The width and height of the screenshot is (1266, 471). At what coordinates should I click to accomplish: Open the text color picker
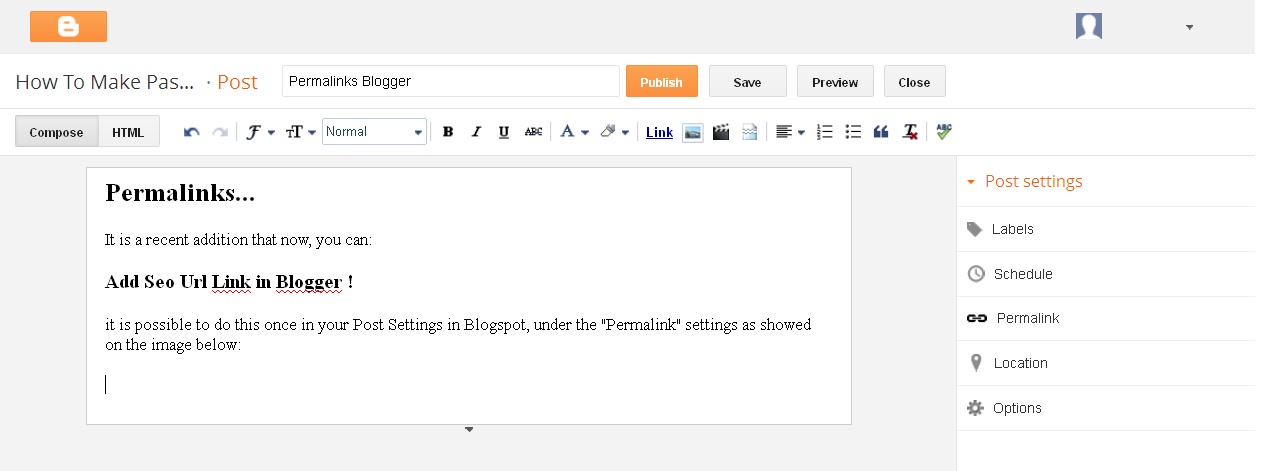pos(573,132)
